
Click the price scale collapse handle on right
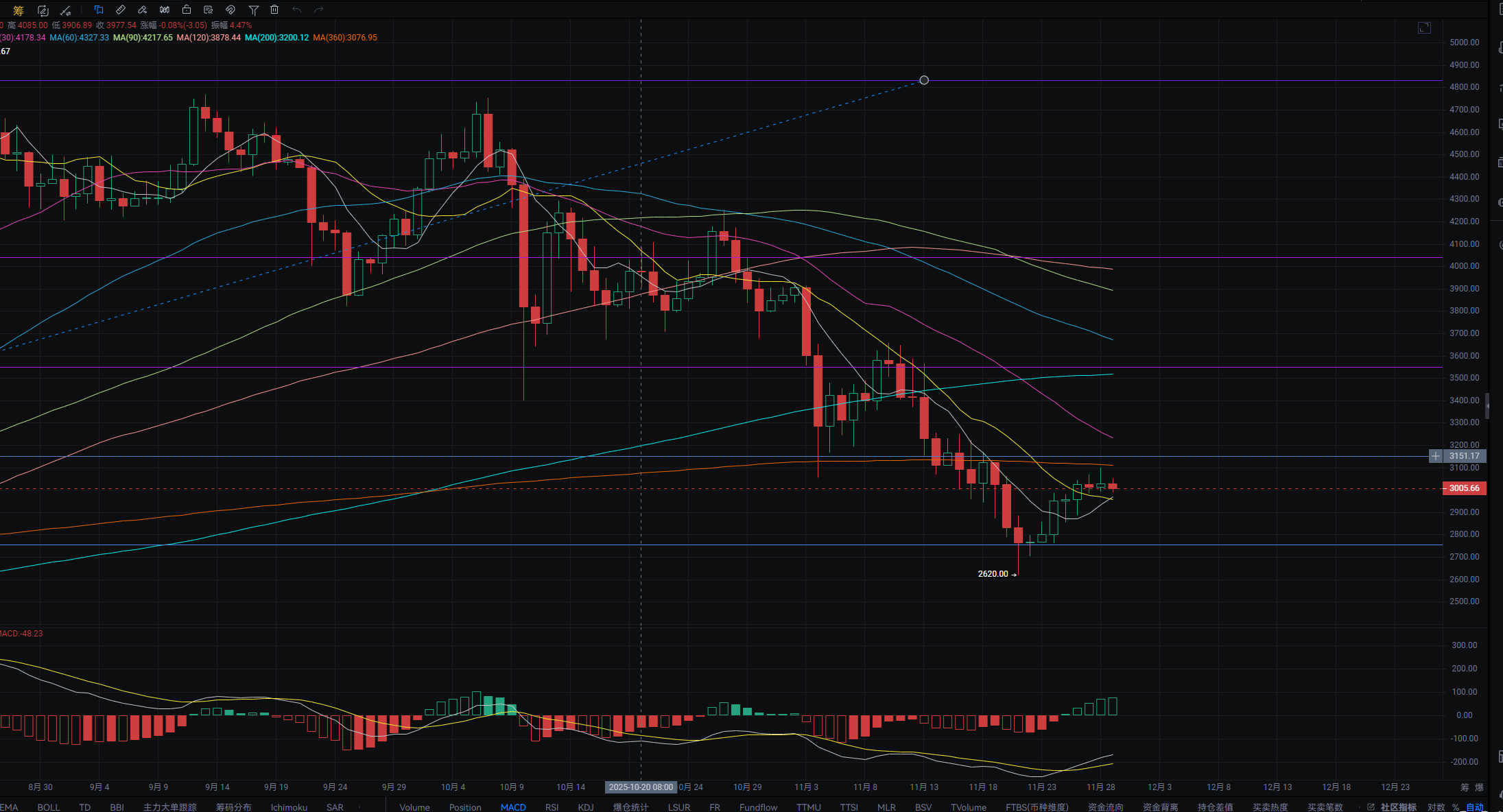coord(1487,406)
